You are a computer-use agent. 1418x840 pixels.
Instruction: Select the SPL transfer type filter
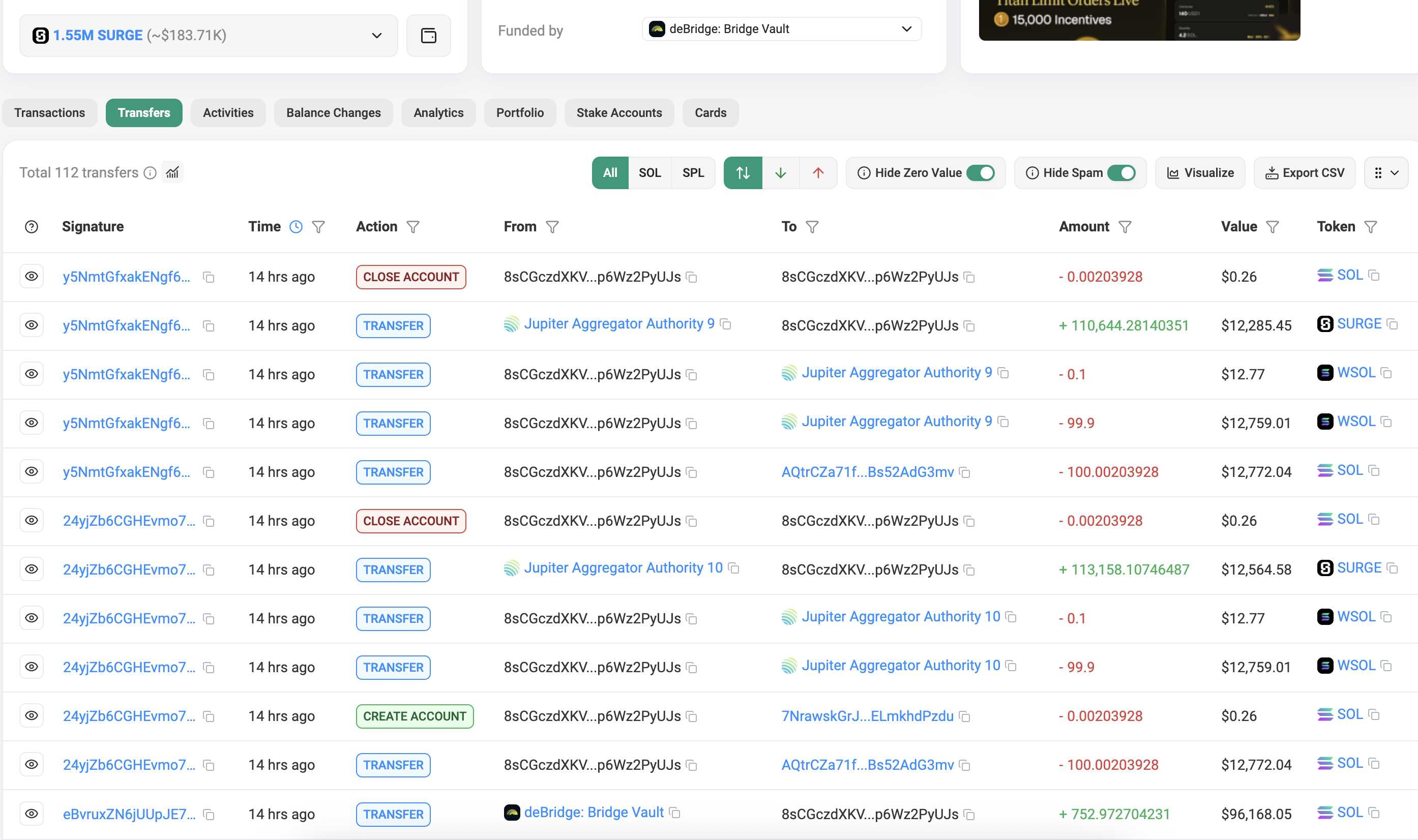pyautogui.click(x=692, y=173)
